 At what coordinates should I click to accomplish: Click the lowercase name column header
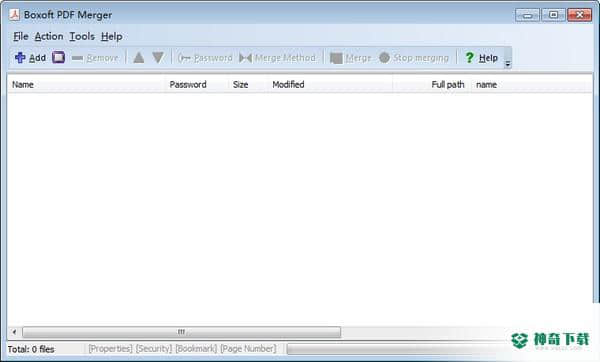pyautogui.click(x=531, y=85)
